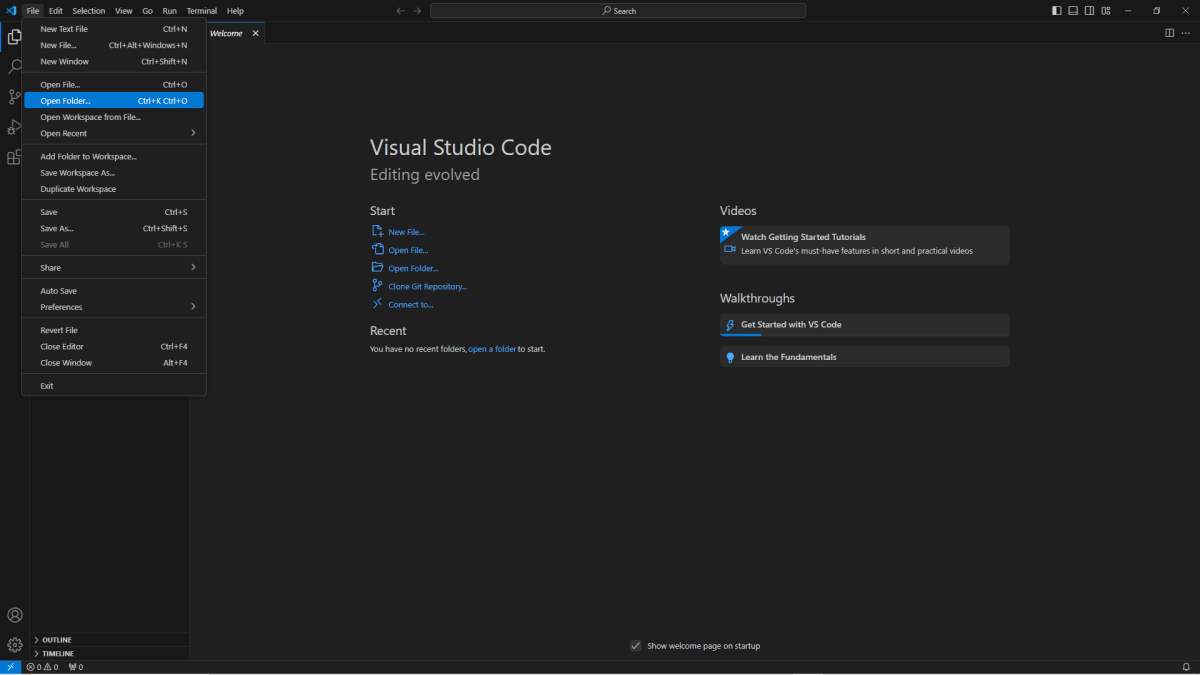Click Clone Git Repository... link
The height and width of the screenshot is (675, 1200).
click(x=428, y=286)
